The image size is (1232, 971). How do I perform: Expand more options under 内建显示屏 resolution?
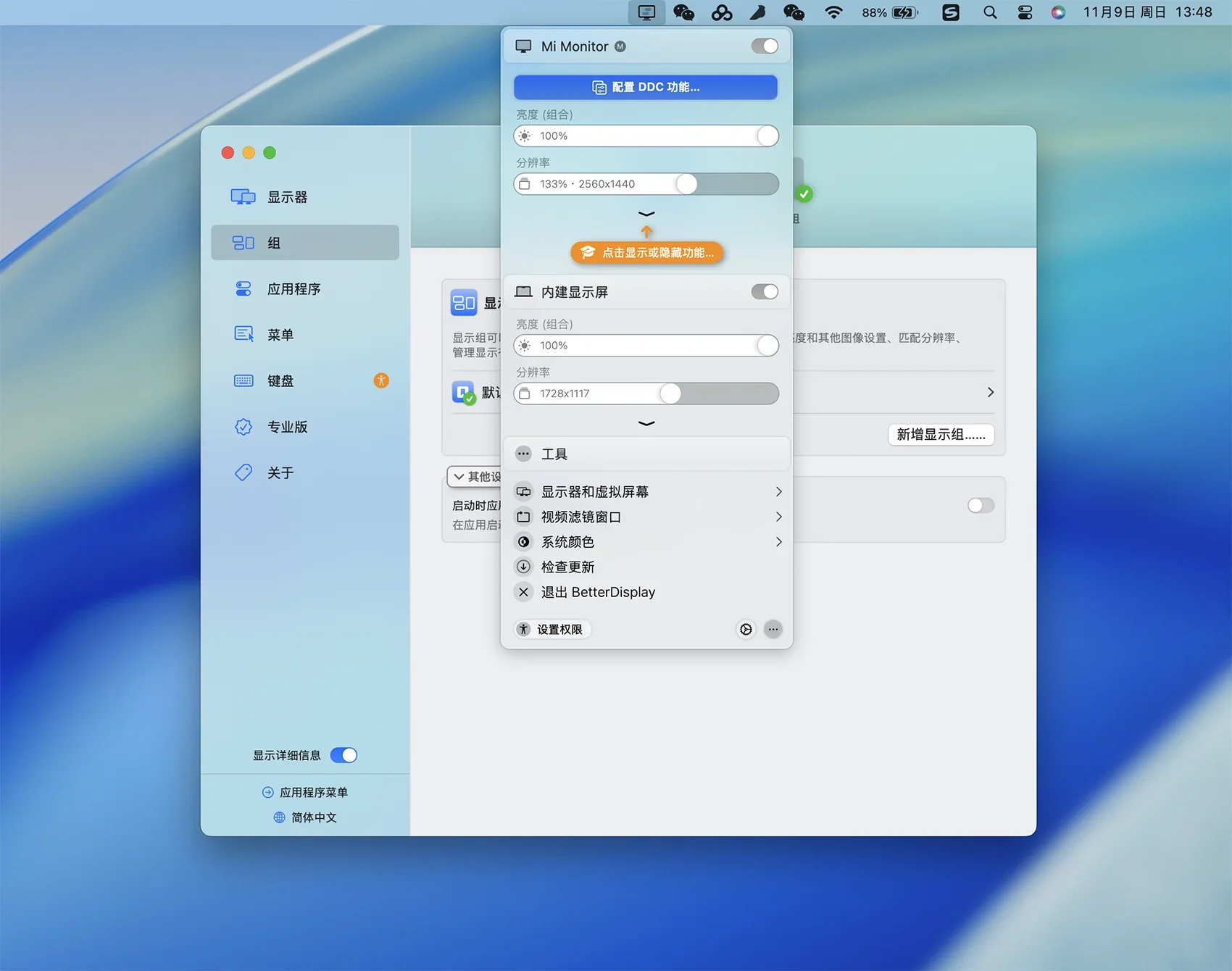tap(646, 423)
